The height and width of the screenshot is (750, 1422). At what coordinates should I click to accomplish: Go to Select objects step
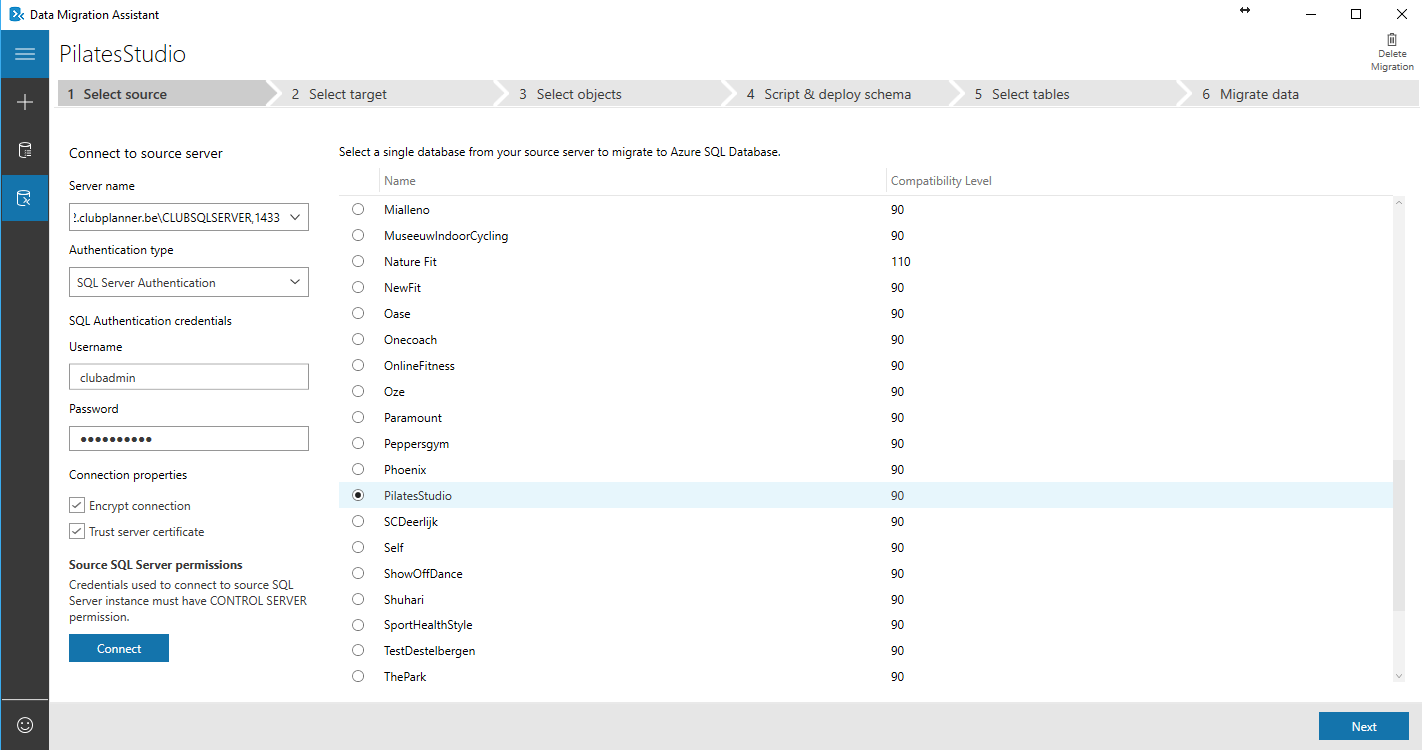(578, 94)
